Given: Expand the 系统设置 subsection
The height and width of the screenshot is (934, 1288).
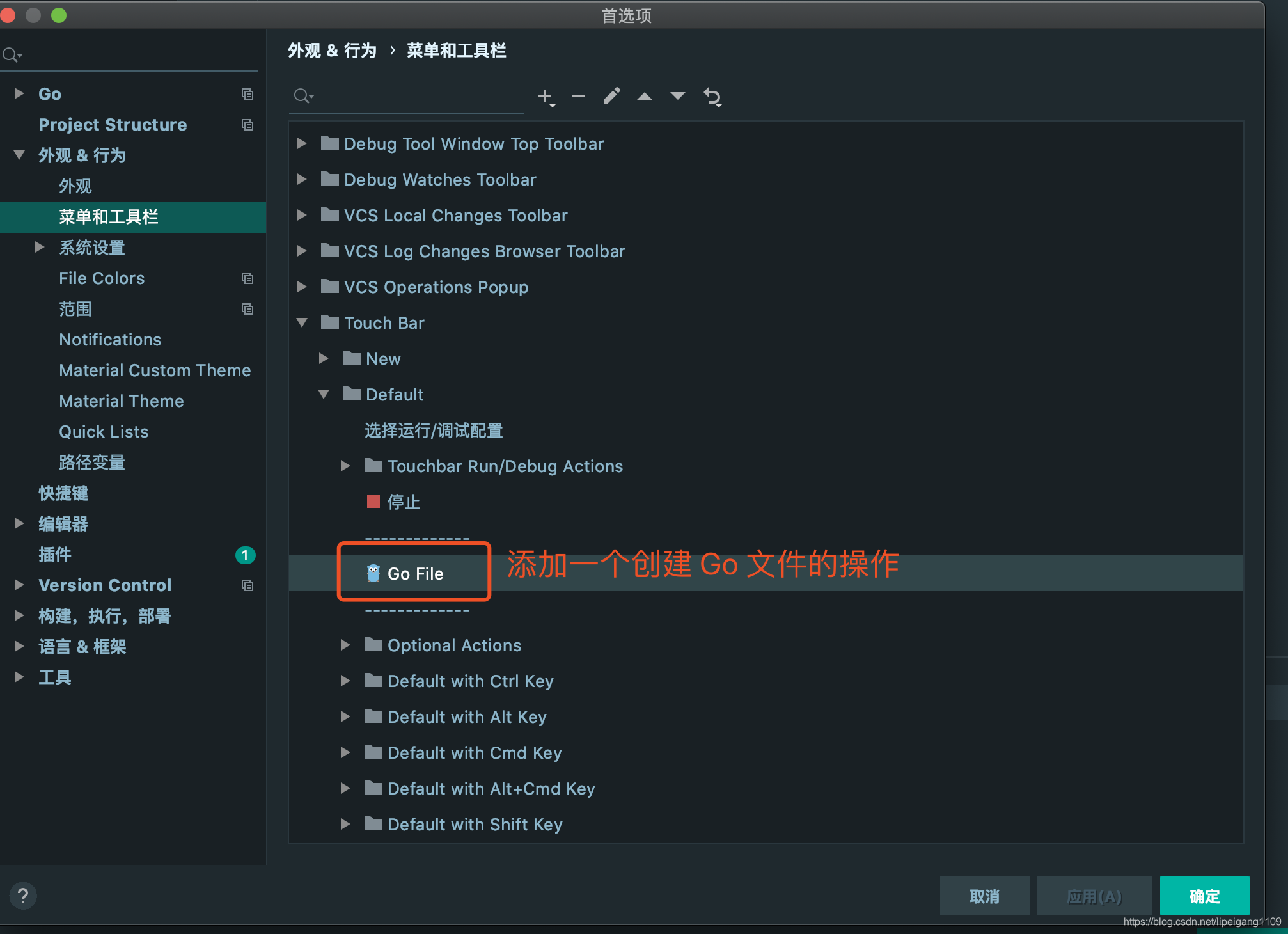Looking at the screenshot, I should tap(40, 247).
